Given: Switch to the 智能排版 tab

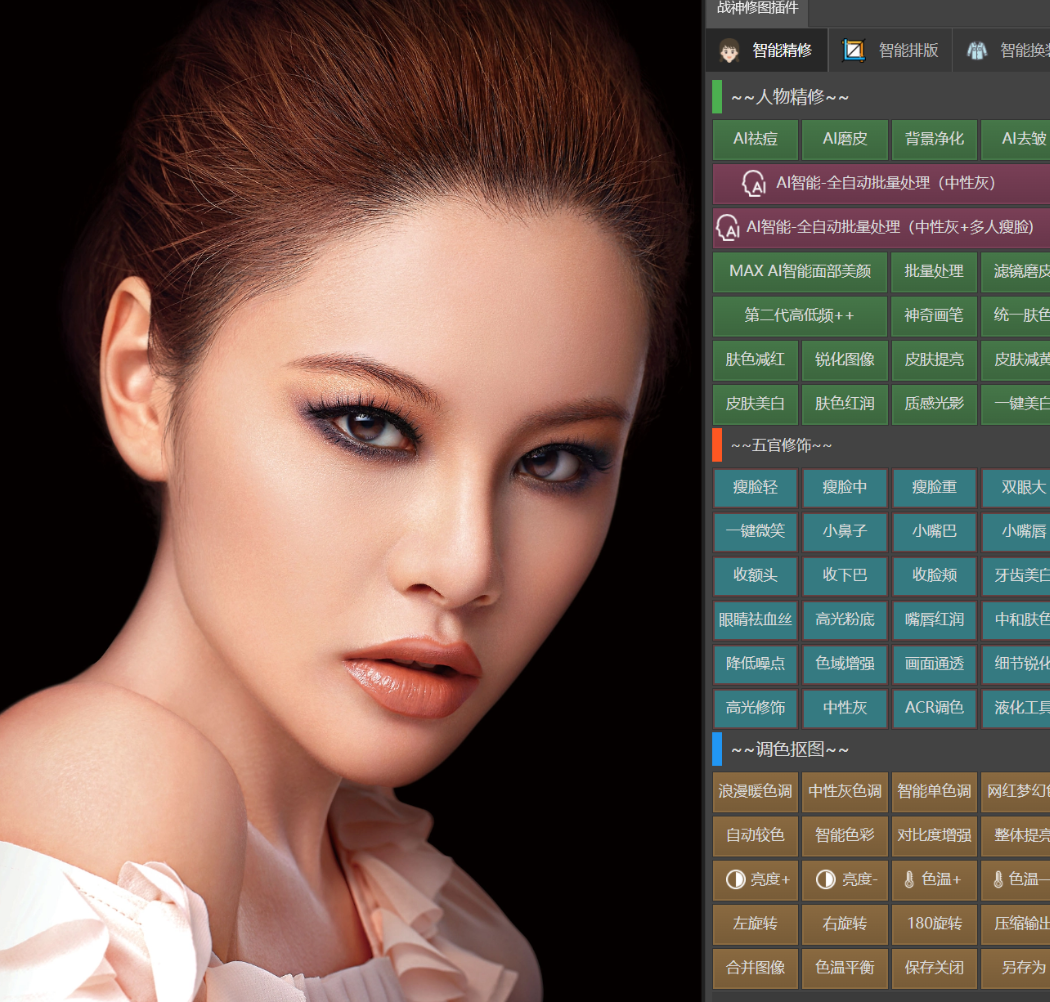Looking at the screenshot, I should (x=892, y=50).
